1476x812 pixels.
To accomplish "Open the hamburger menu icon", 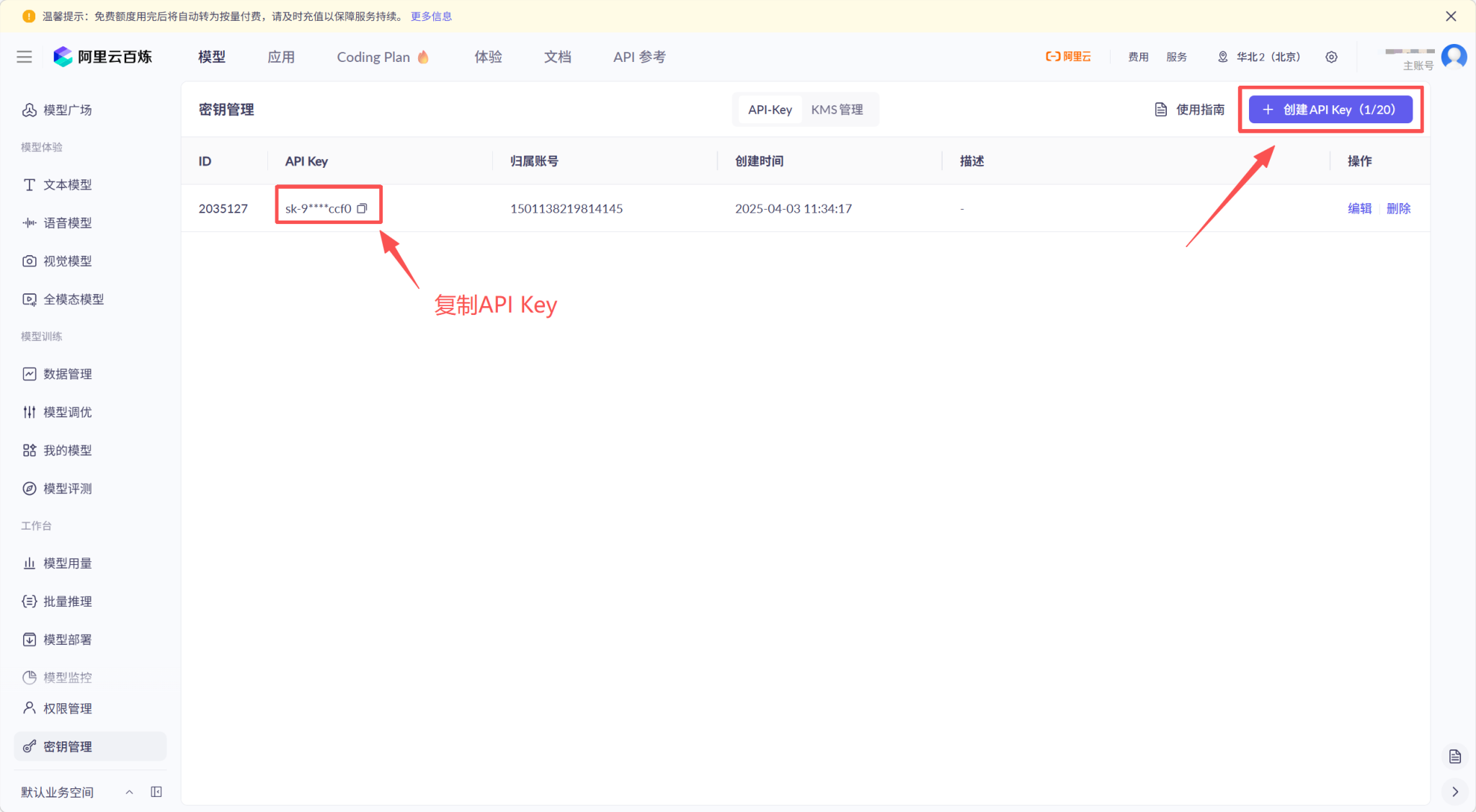I will [25, 57].
